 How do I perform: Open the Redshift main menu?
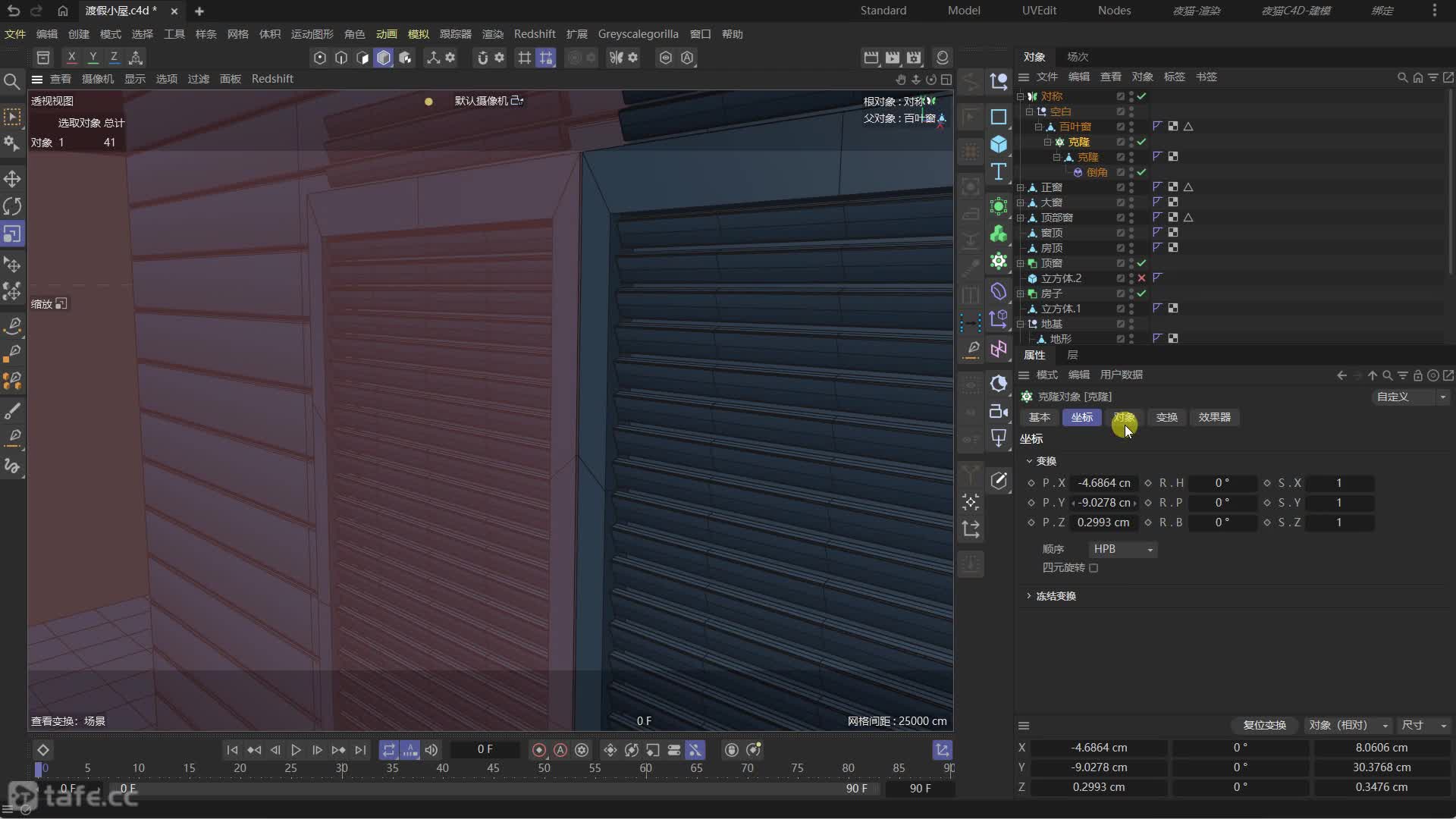coord(534,34)
